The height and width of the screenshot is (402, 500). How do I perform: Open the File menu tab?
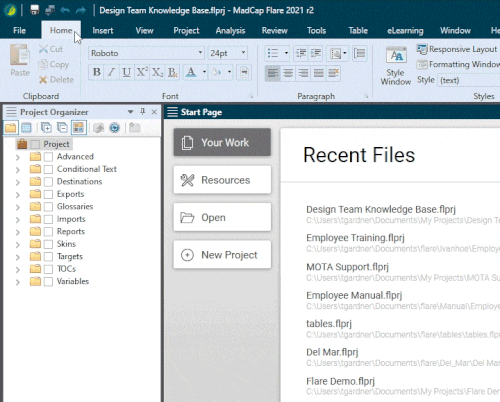(20, 31)
